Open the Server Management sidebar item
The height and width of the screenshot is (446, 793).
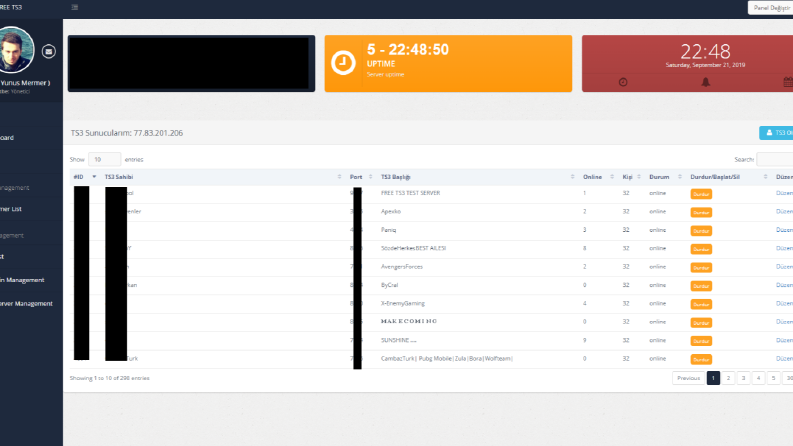tap(28, 303)
